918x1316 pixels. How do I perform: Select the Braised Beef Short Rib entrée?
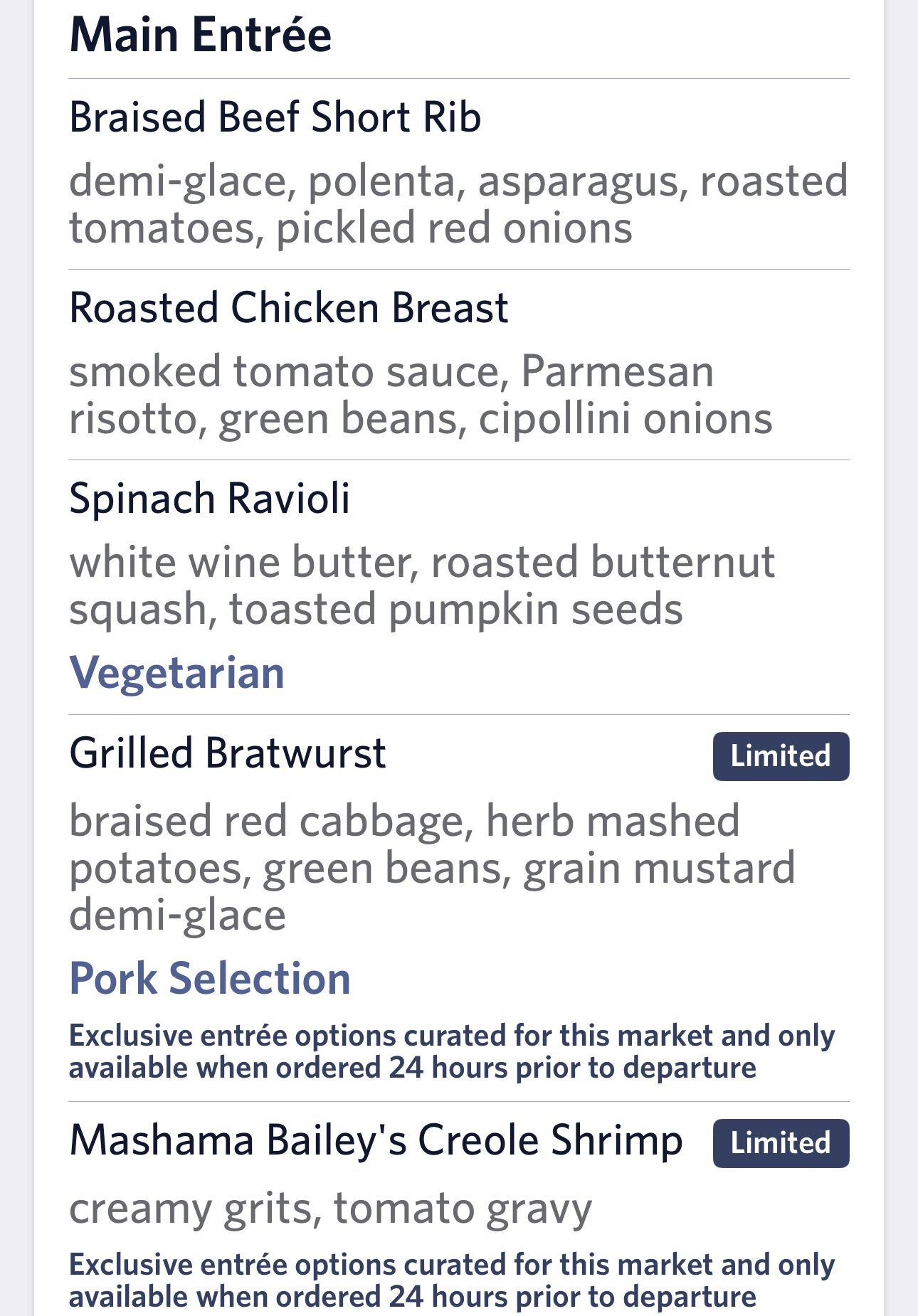pyautogui.click(x=275, y=117)
